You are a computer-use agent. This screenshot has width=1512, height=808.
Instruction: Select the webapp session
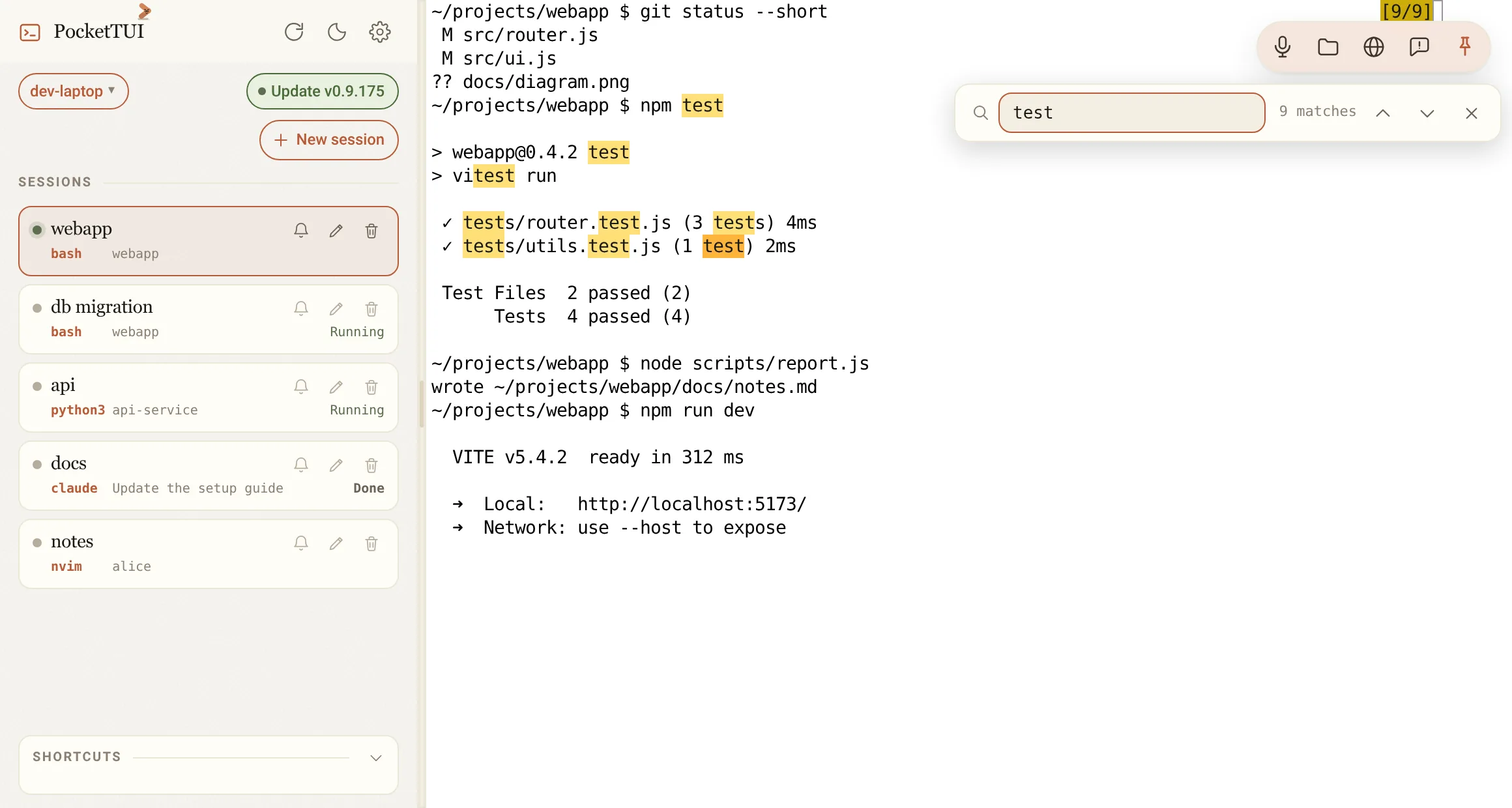point(209,241)
